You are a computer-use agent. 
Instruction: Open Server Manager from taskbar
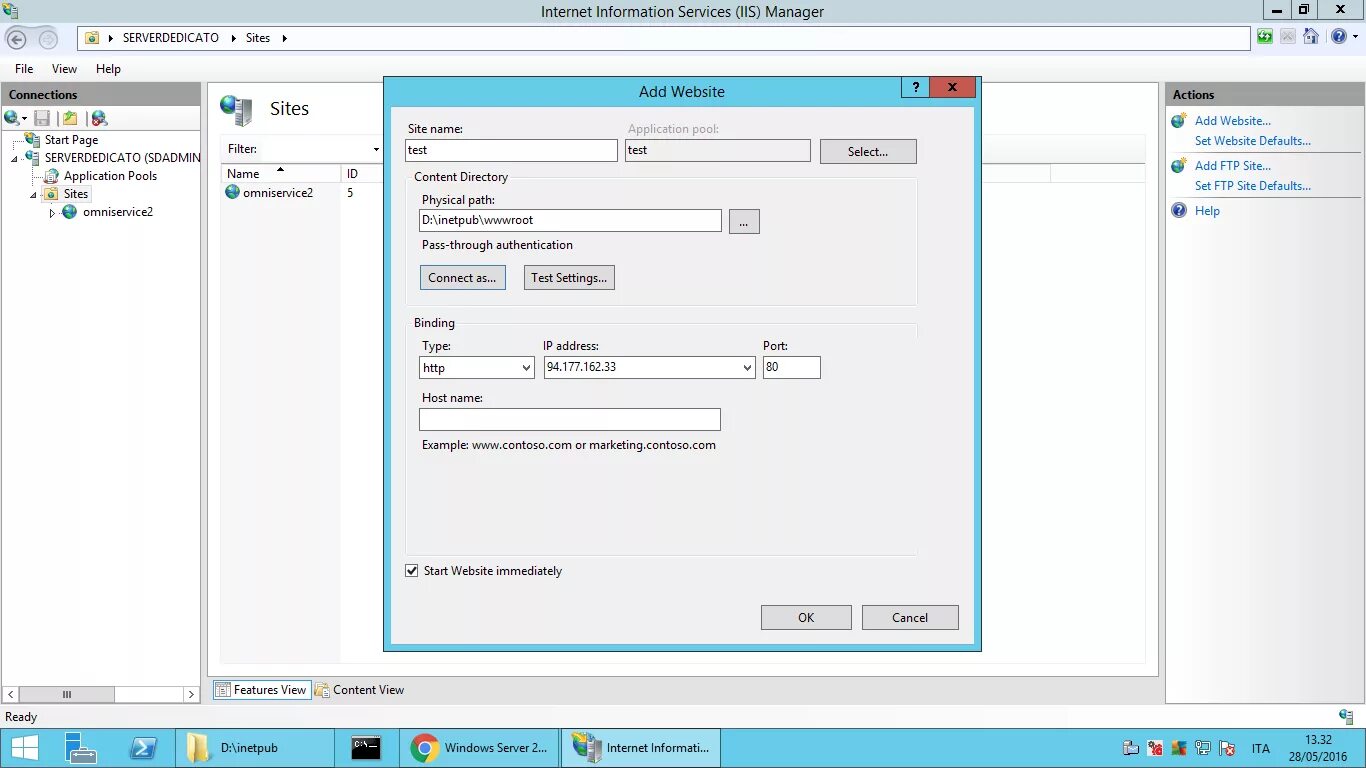[80, 748]
